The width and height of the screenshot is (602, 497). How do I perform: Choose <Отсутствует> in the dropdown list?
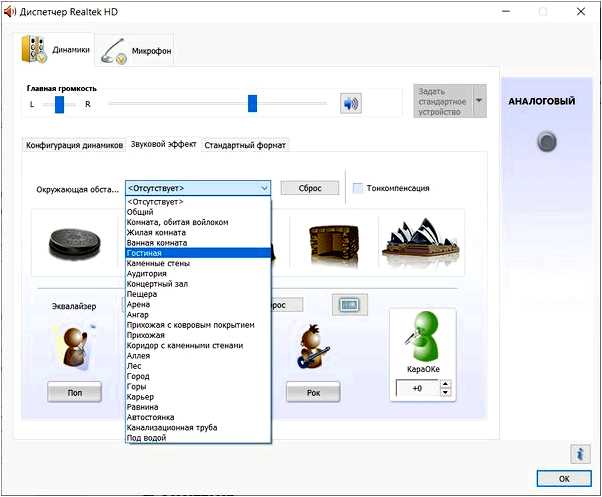(198, 202)
